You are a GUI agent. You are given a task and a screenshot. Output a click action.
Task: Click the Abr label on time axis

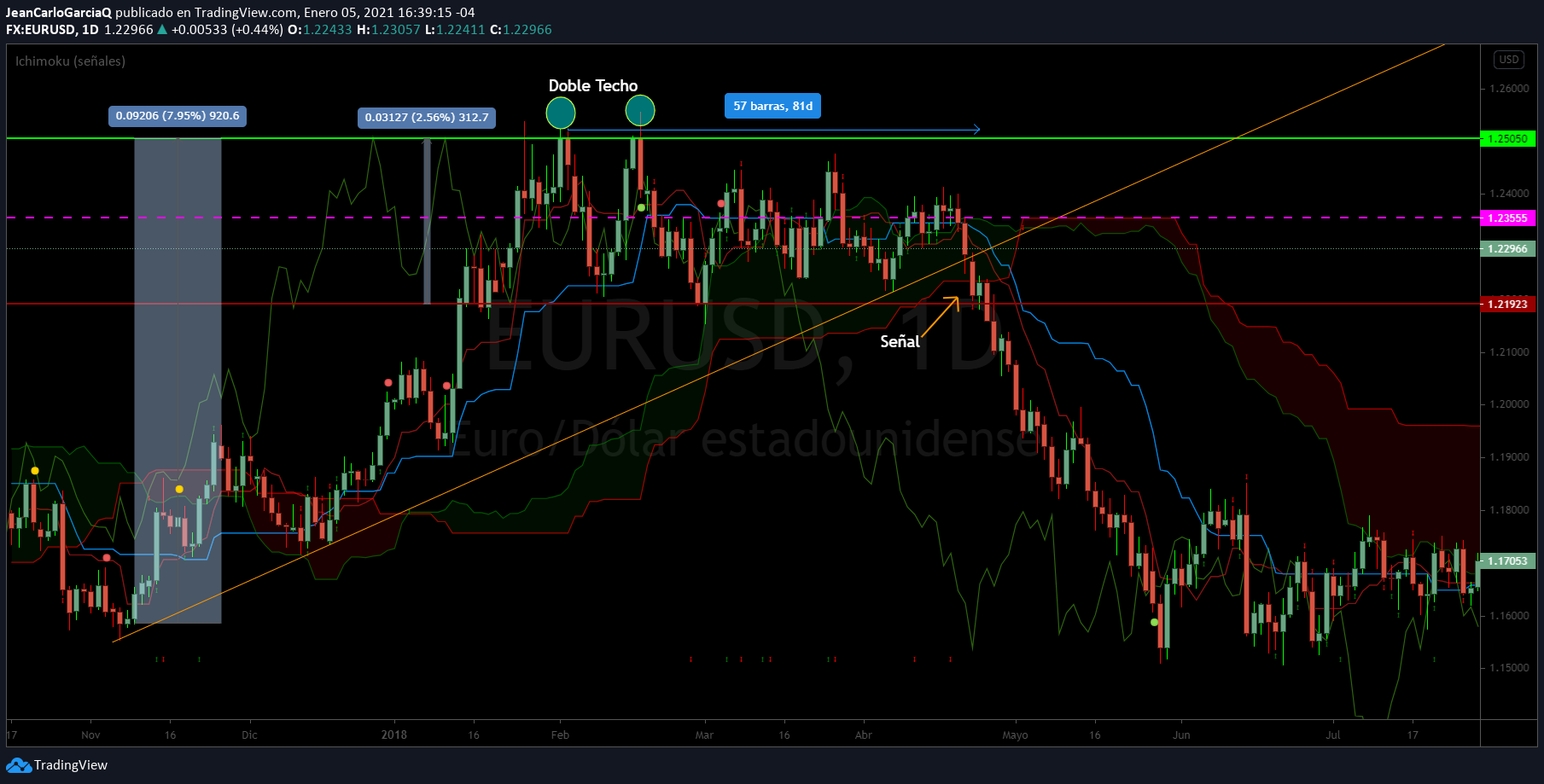864,735
